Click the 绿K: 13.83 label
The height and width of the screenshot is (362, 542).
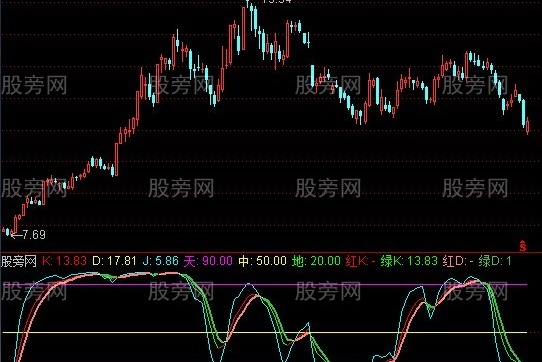click(x=409, y=261)
